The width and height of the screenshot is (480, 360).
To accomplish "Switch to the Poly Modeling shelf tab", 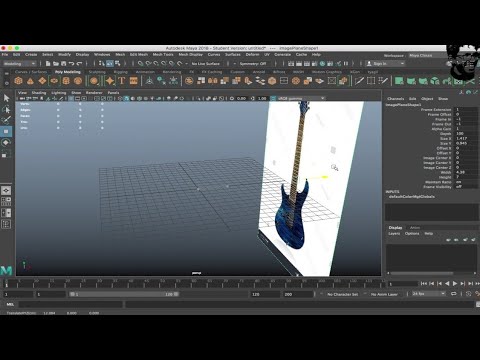I will pos(68,72).
